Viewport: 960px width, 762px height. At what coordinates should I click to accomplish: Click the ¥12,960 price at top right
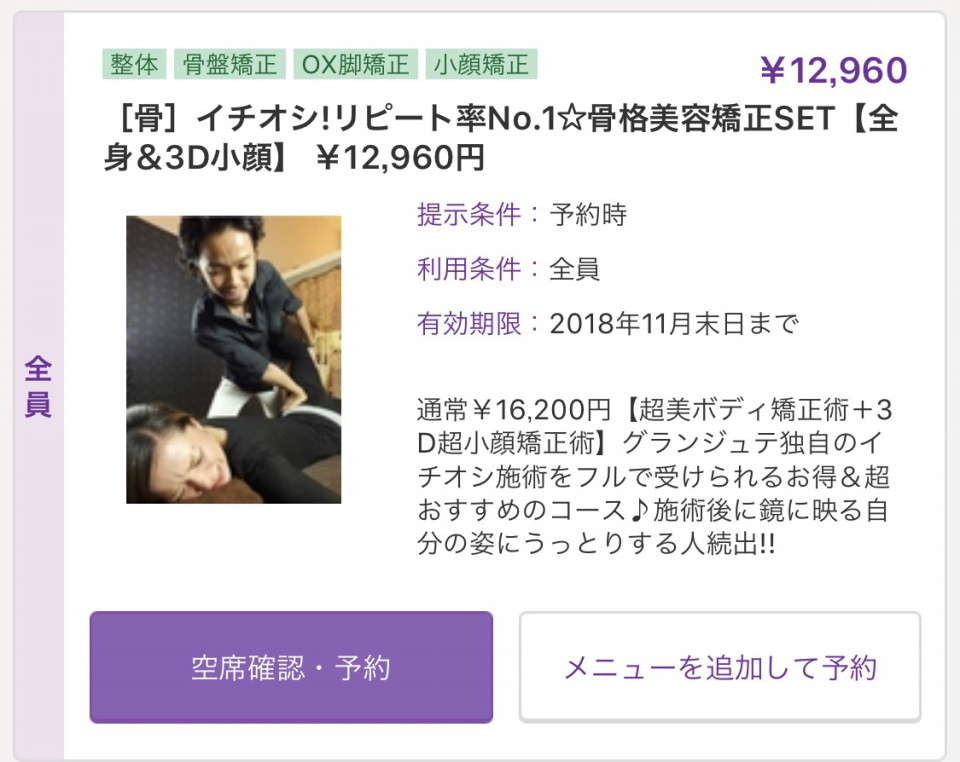pos(833,70)
